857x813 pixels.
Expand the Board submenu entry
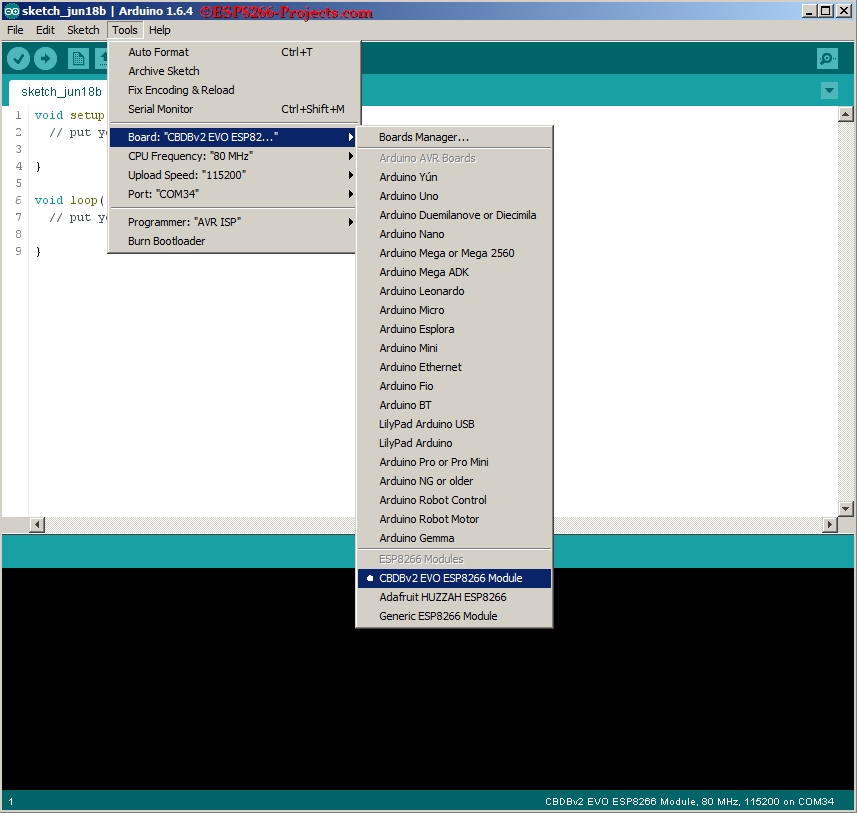click(x=234, y=137)
